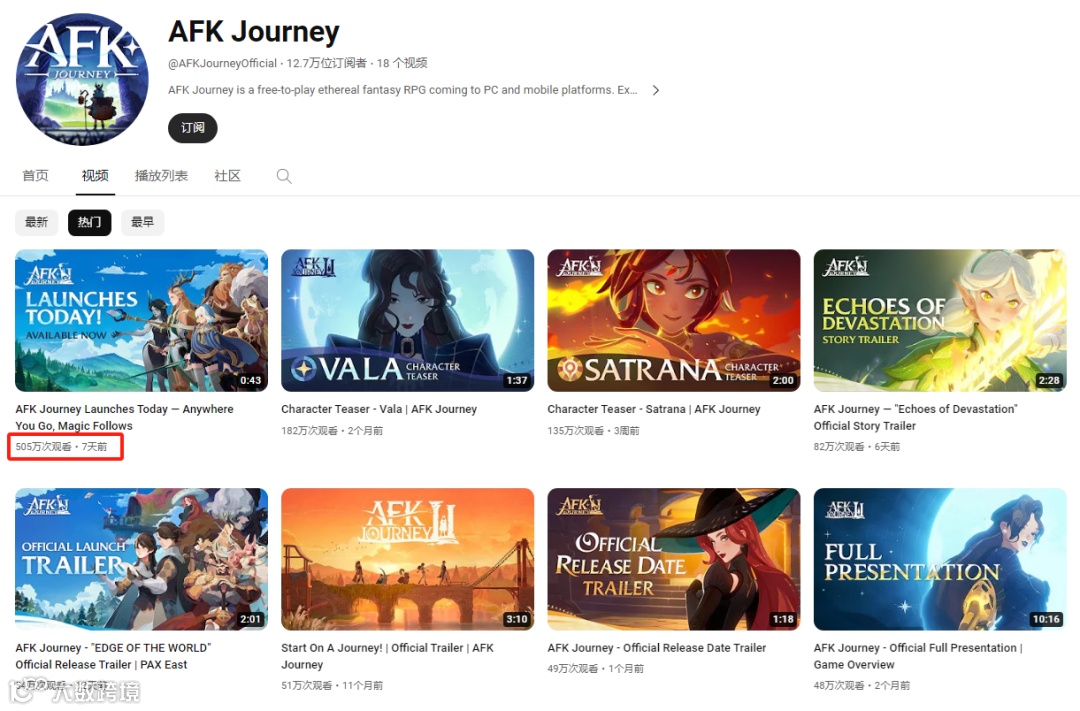Click the channel search magnifier icon
Image resolution: width=1080 pixels, height=711 pixels.
pos(284,176)
